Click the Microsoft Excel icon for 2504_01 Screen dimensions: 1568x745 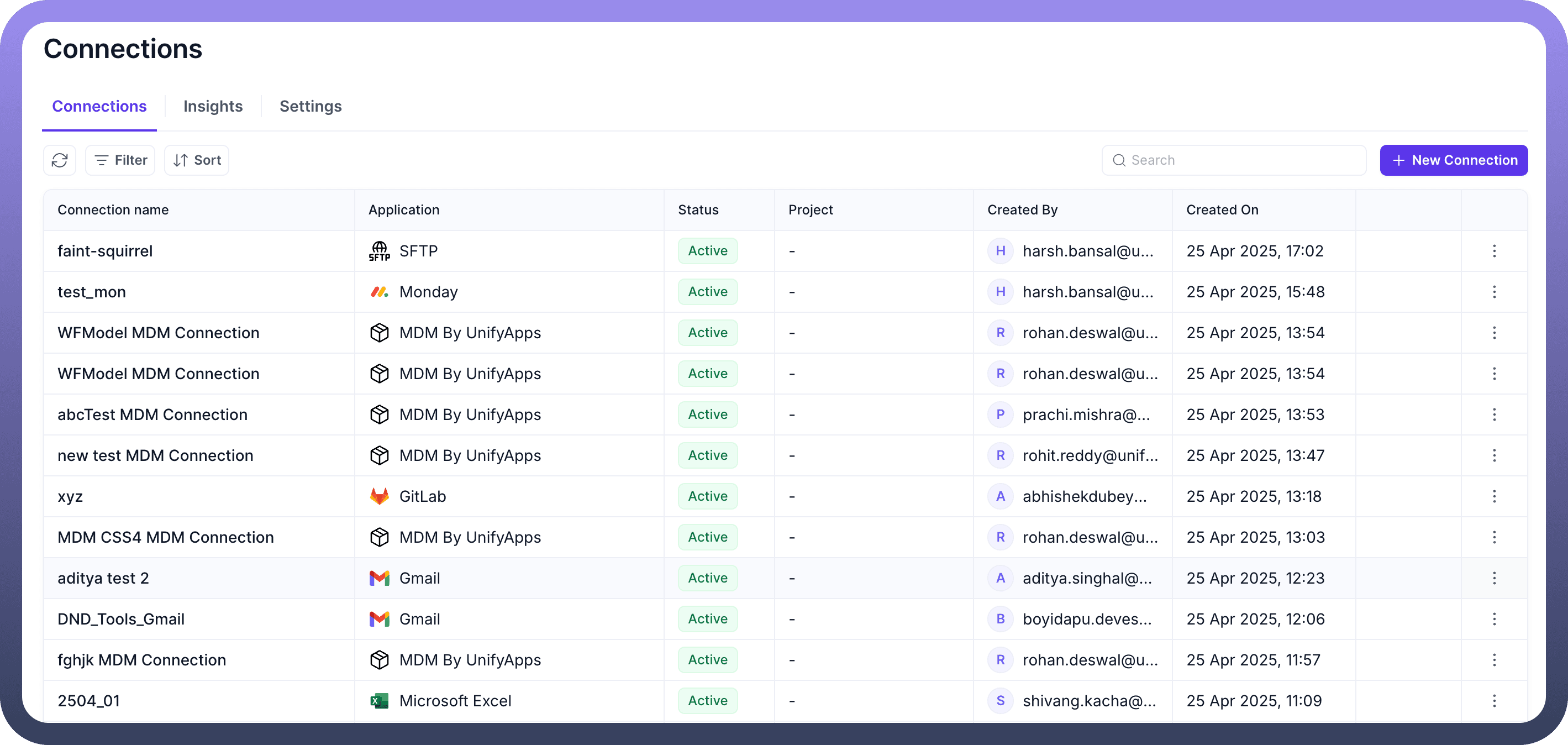pos(379,701)
